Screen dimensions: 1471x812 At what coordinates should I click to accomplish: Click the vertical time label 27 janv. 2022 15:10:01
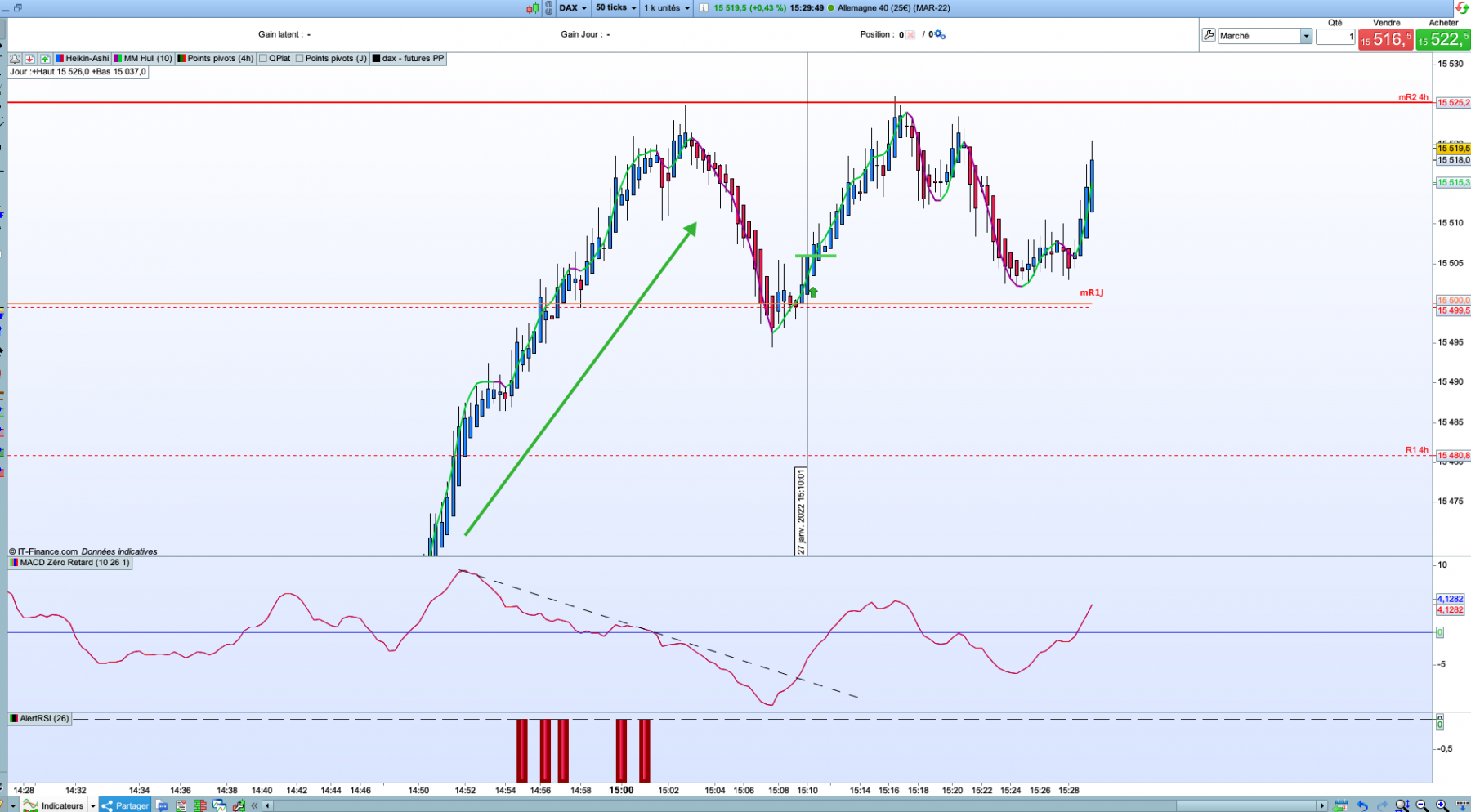(801, 511)
